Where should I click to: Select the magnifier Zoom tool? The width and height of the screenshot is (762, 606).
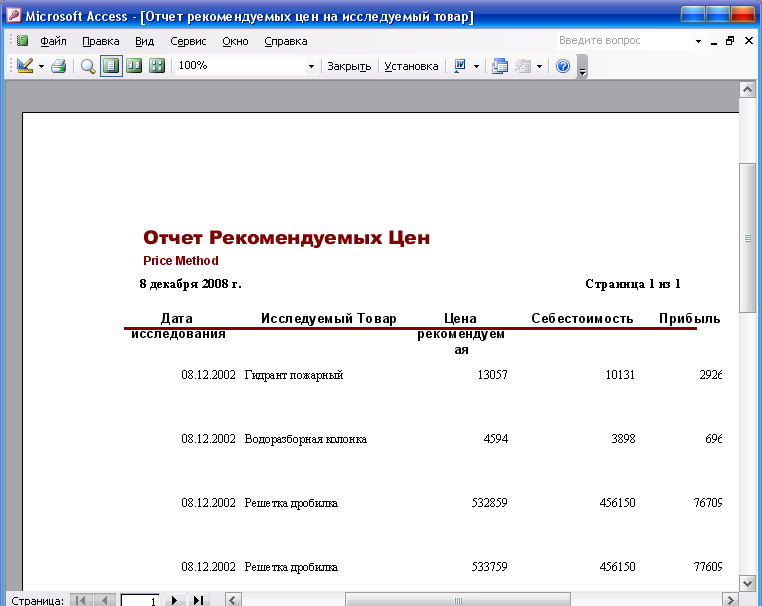(88, 66)
